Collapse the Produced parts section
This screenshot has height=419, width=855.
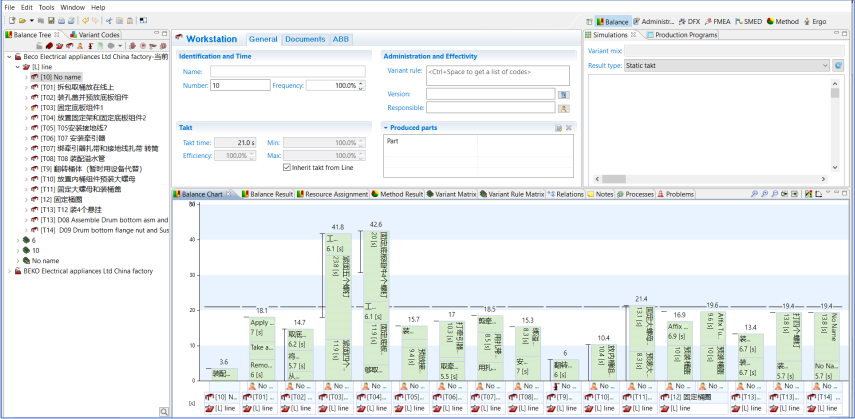click(386, 128)
